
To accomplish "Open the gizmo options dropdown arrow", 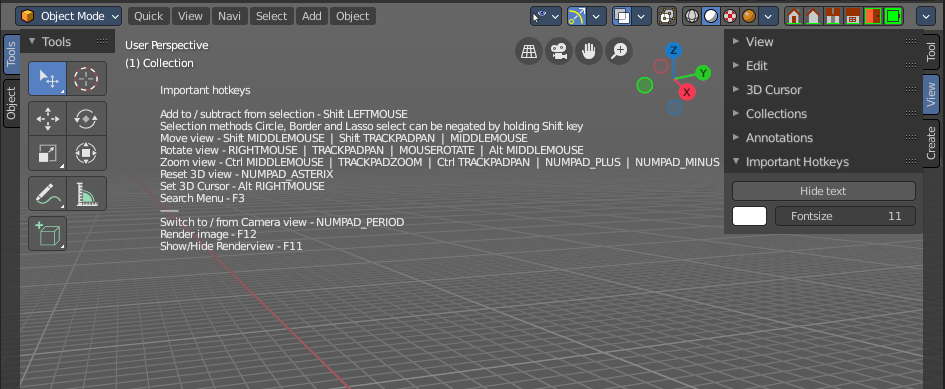I will pyautogui.click(x=597, y=16).
